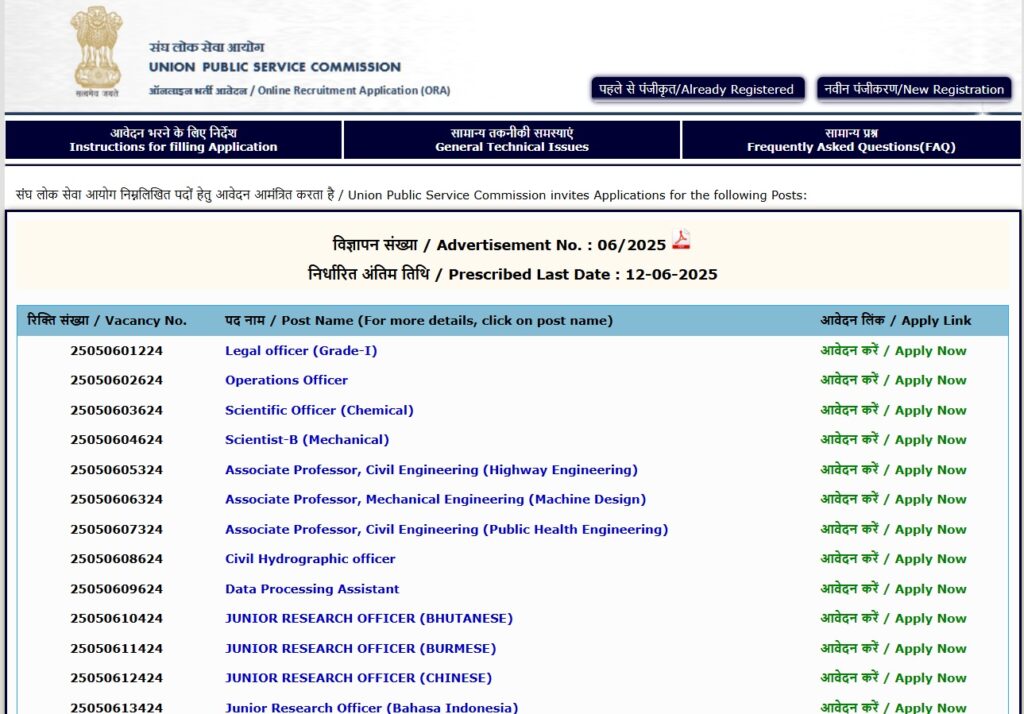Open Scientist-B (Mechanical) post details
This screenshot has width=1024, height=714.
[x=307, y=440]
